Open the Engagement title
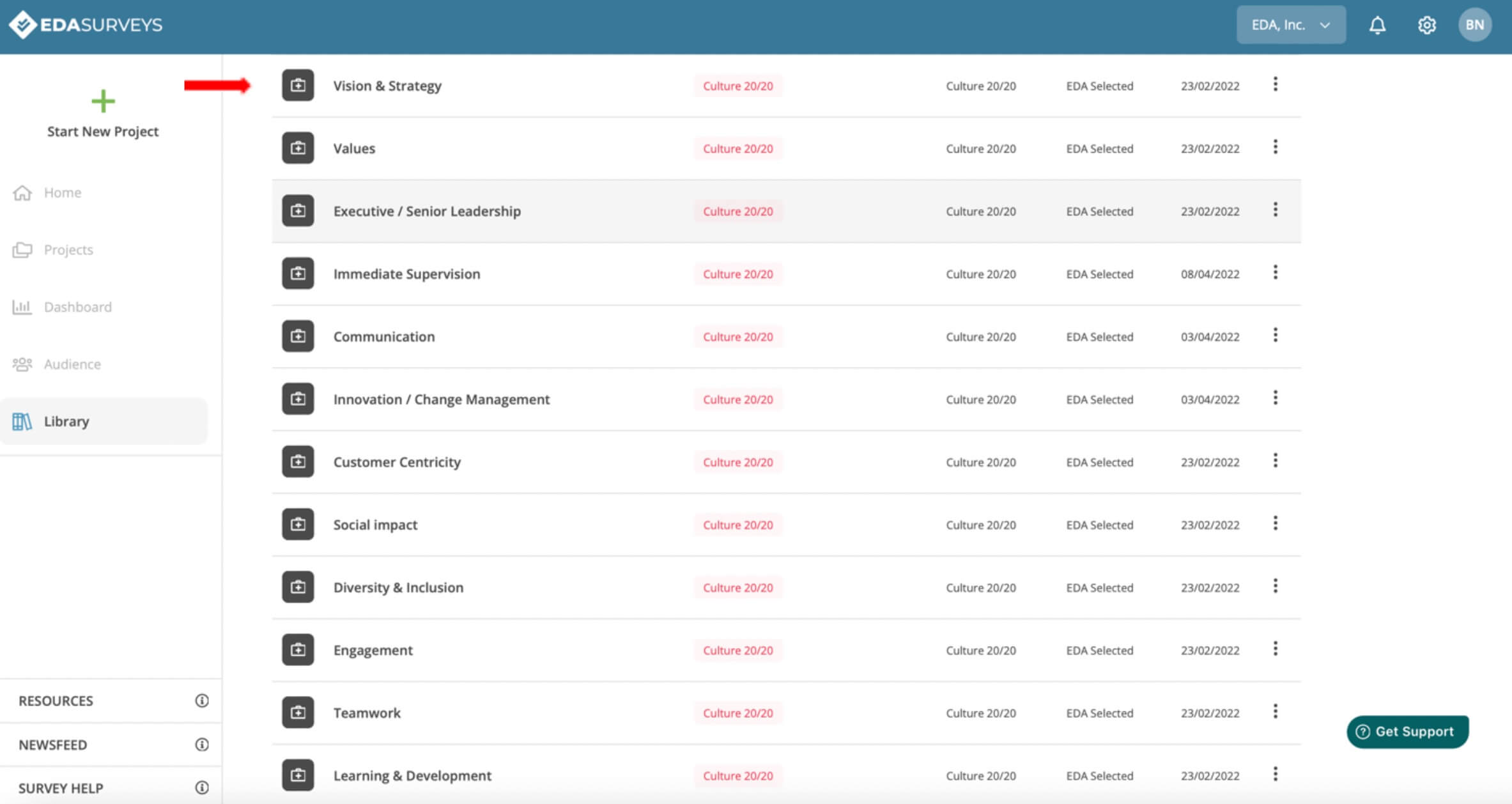 click(x=373, y=650)
